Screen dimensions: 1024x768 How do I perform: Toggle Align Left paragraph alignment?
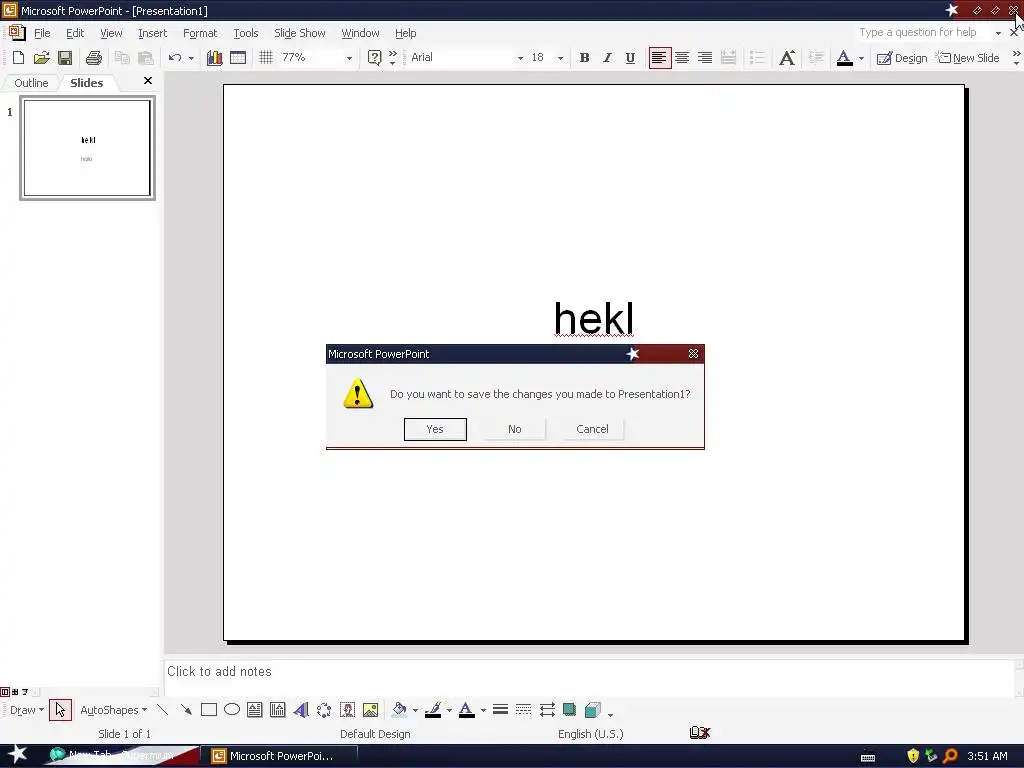pos(660,57)
